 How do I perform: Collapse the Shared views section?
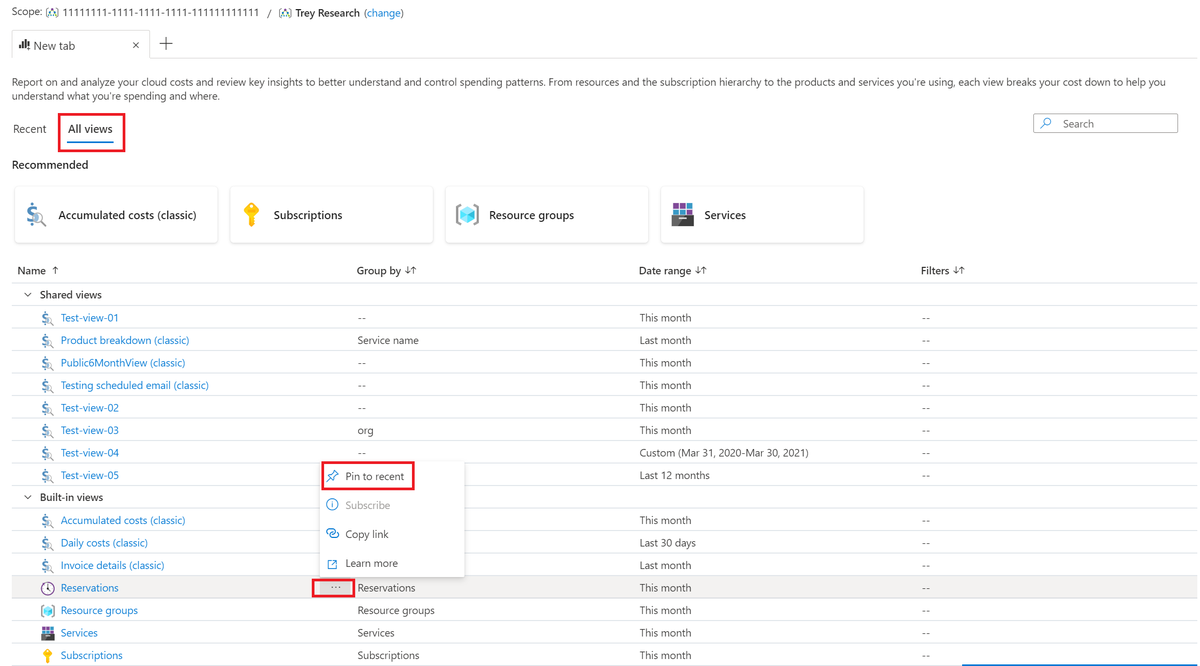pyautogui.click(x=27, y=294)
